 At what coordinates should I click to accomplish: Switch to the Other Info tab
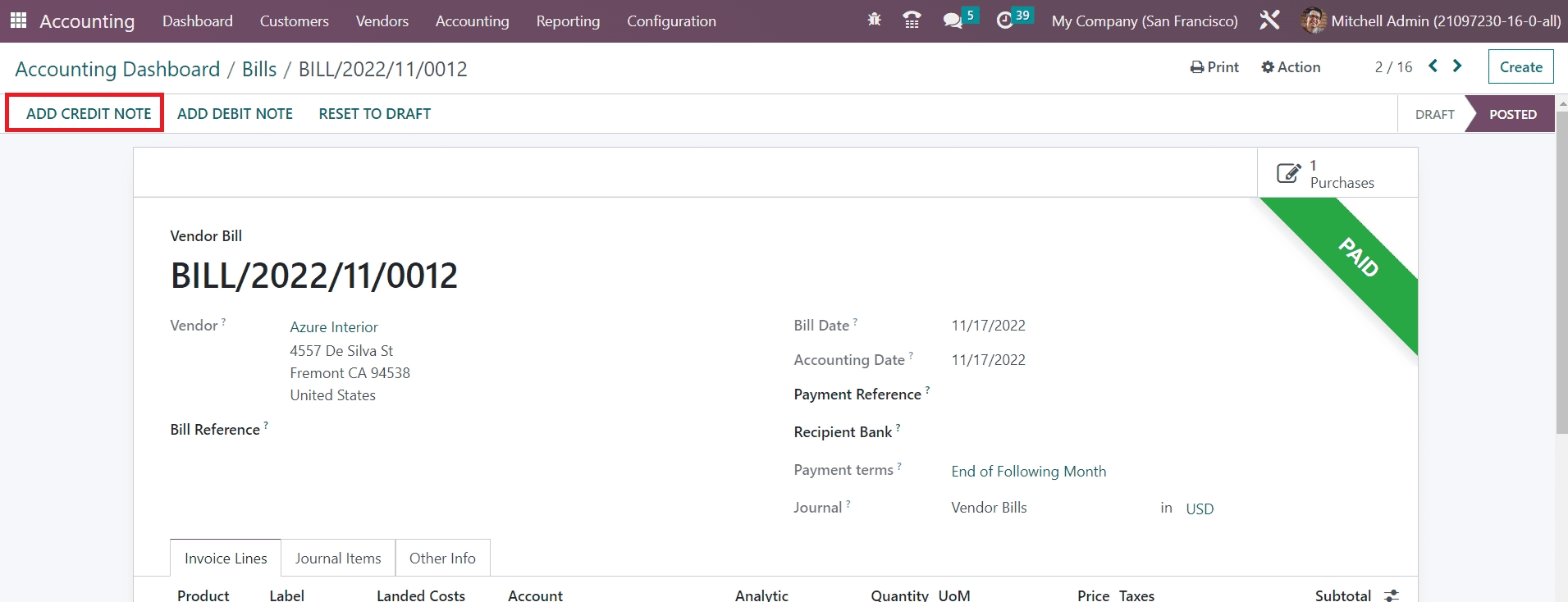coord(442,559)
